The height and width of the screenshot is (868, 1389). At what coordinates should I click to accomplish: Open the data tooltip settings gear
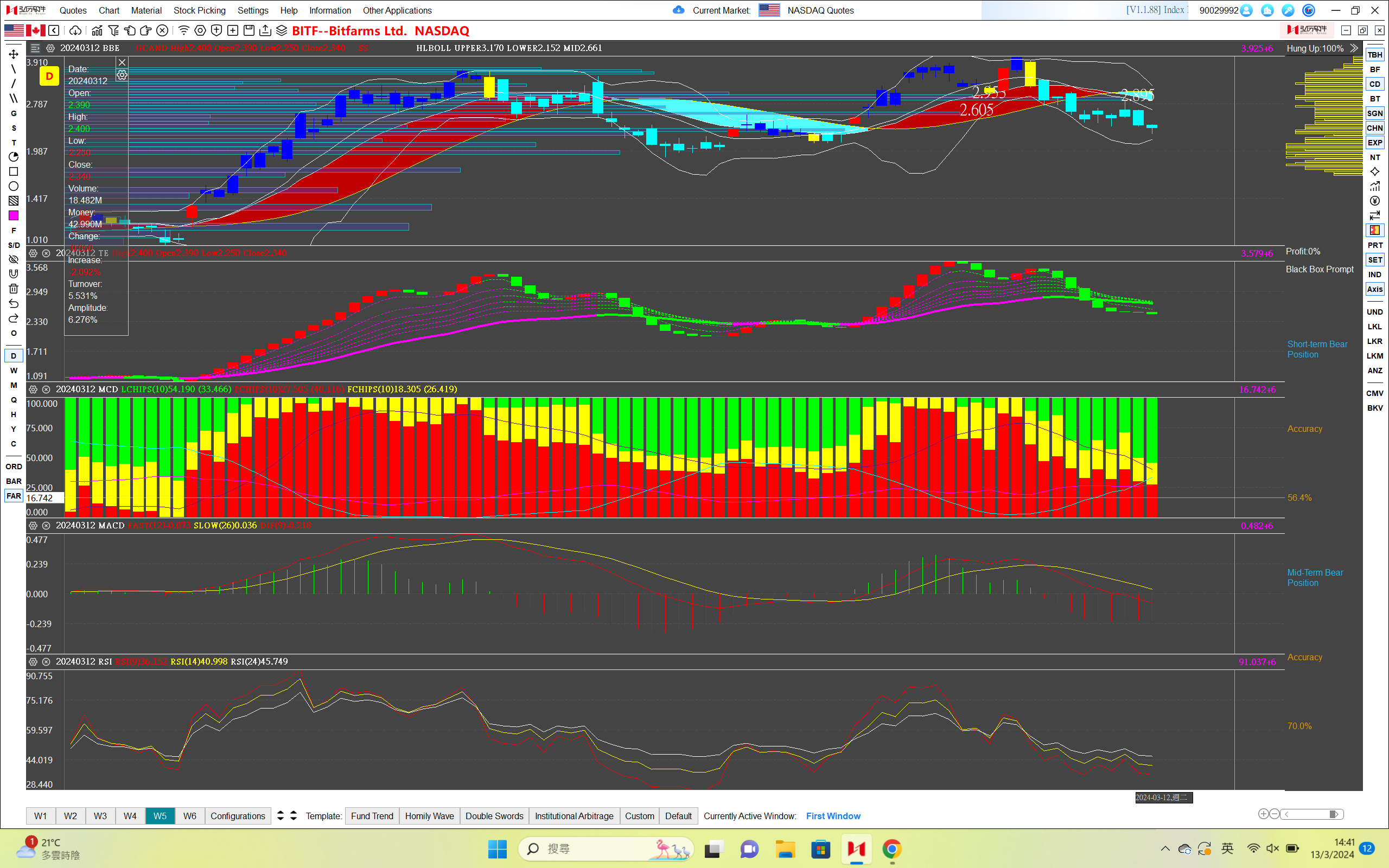122,75
